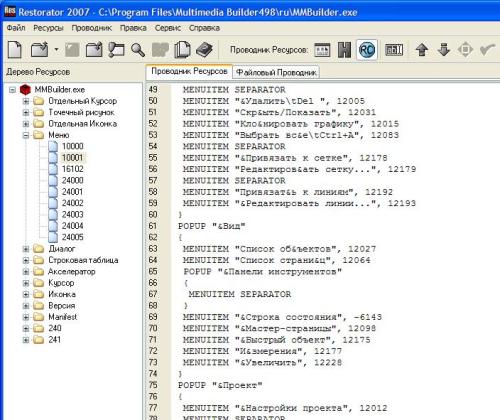Switch to Hex view mode icon
Image resolution: width=500 pixels, height=420 pixels.
point(344,50)
